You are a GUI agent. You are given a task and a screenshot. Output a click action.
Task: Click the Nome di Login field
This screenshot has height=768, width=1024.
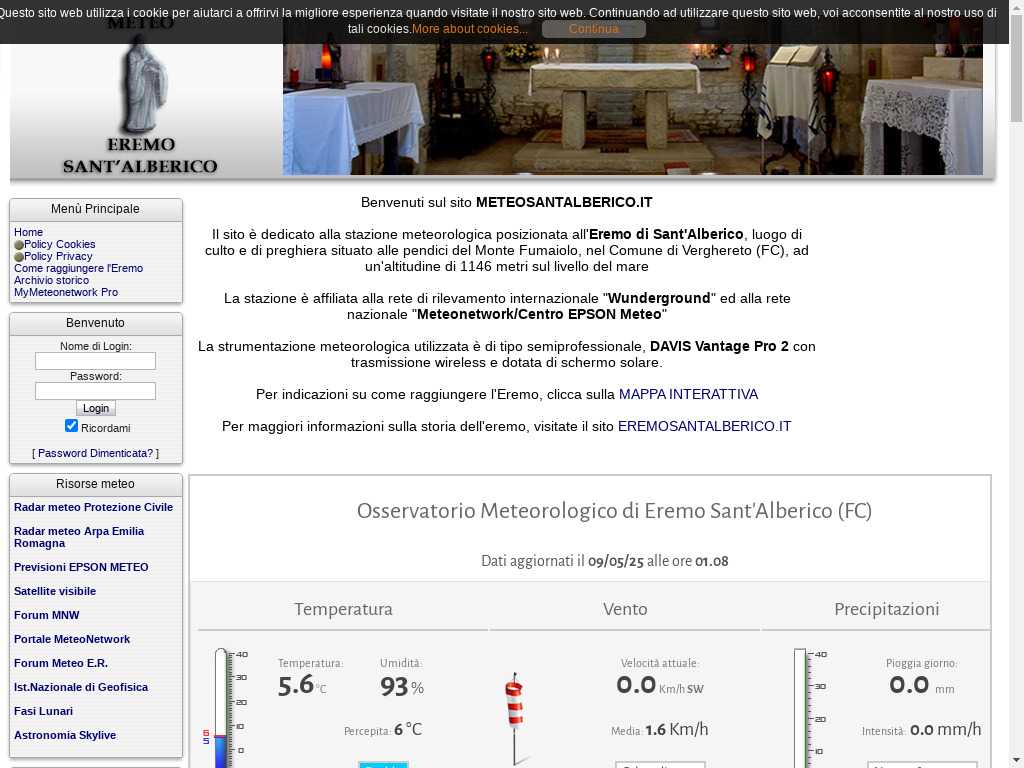click(95, 360)
